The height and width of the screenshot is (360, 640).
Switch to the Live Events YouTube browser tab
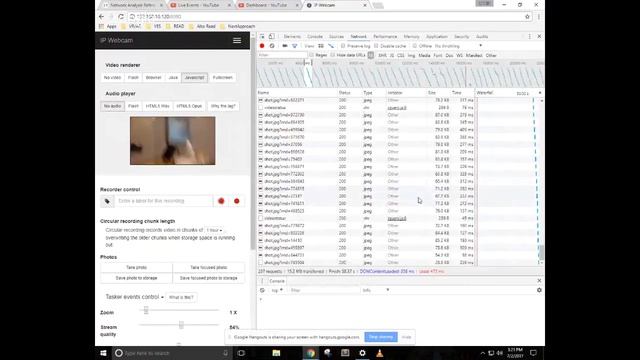click(198, 5)
